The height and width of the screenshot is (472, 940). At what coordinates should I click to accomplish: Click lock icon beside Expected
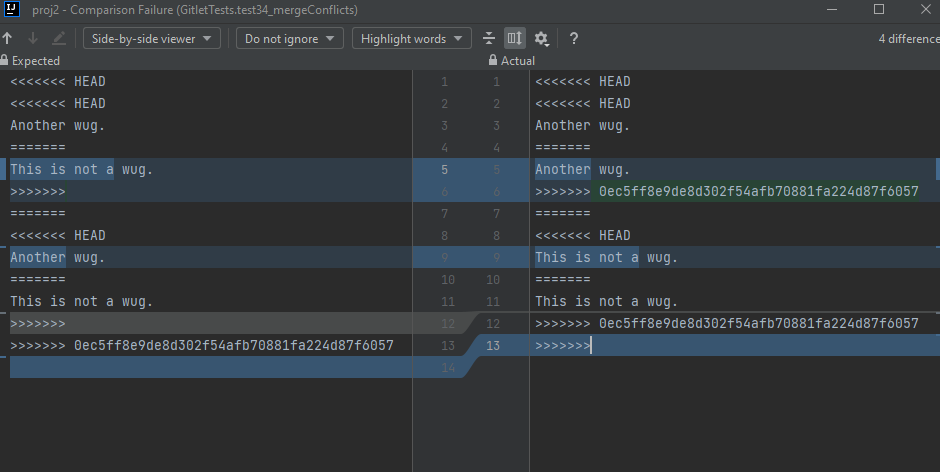pos(5,61)
